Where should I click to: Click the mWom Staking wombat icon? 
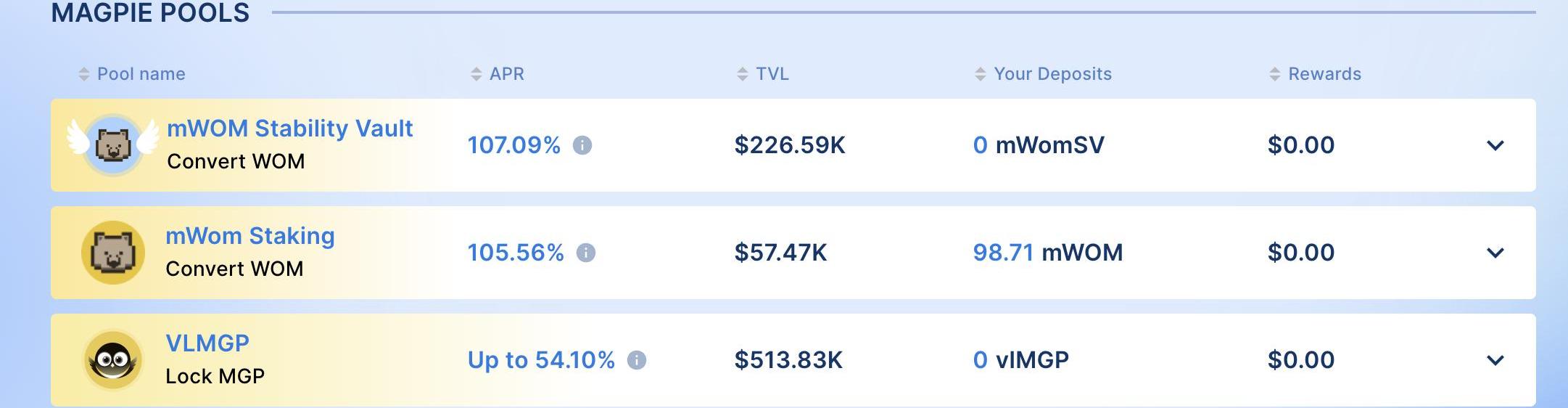pyautogui.click(x=113, y=253)
